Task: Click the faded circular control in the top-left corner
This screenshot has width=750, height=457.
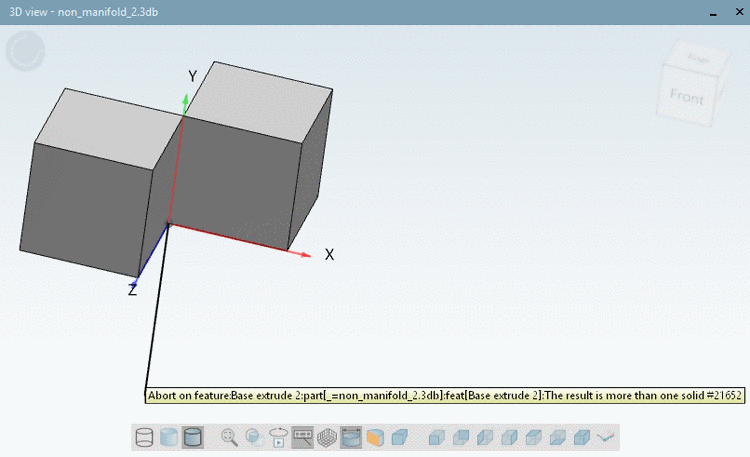Action: pyautogui.click(x=25, y=51)
